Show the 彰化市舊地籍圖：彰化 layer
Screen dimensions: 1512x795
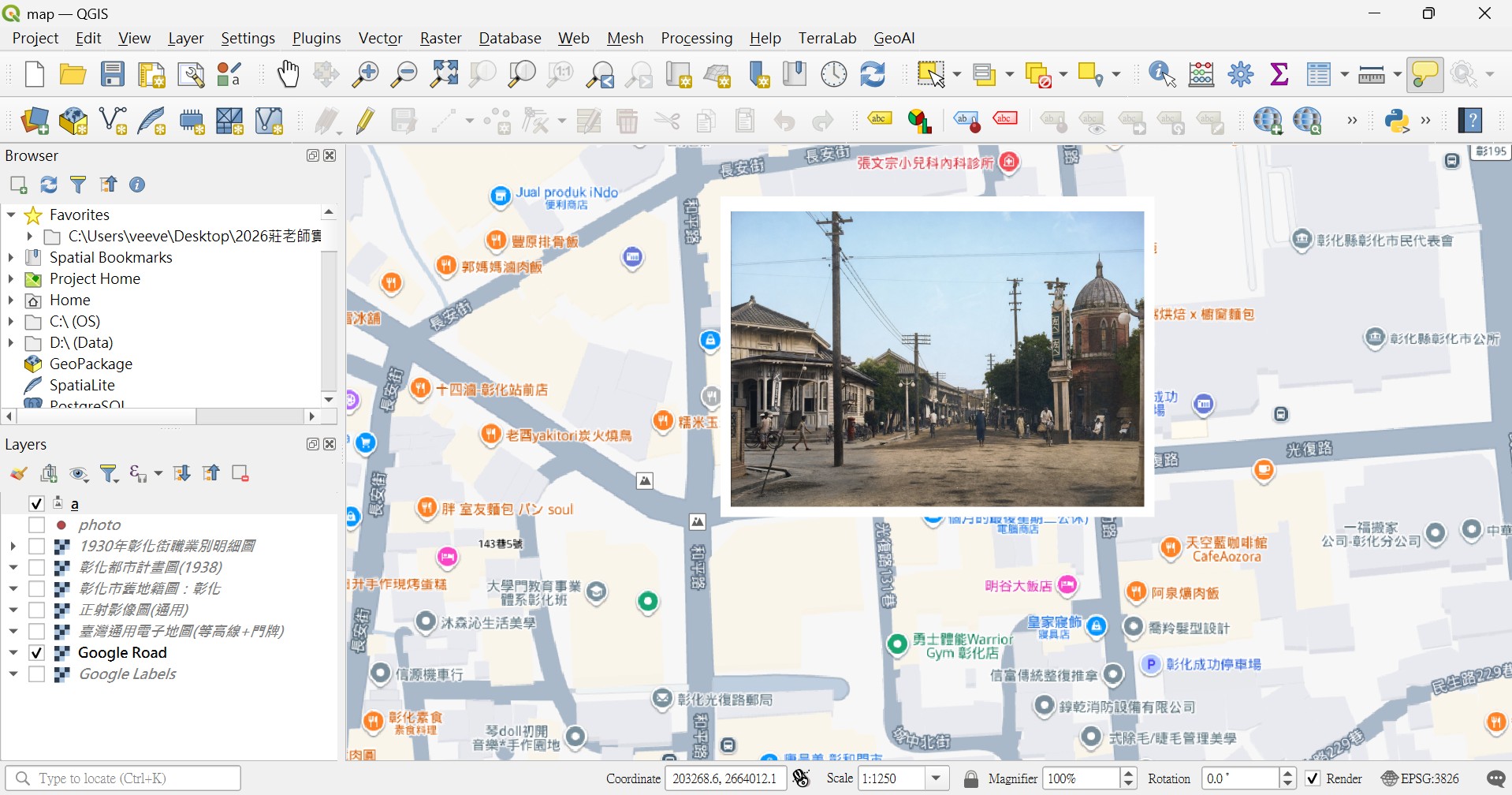pos(36,588)
